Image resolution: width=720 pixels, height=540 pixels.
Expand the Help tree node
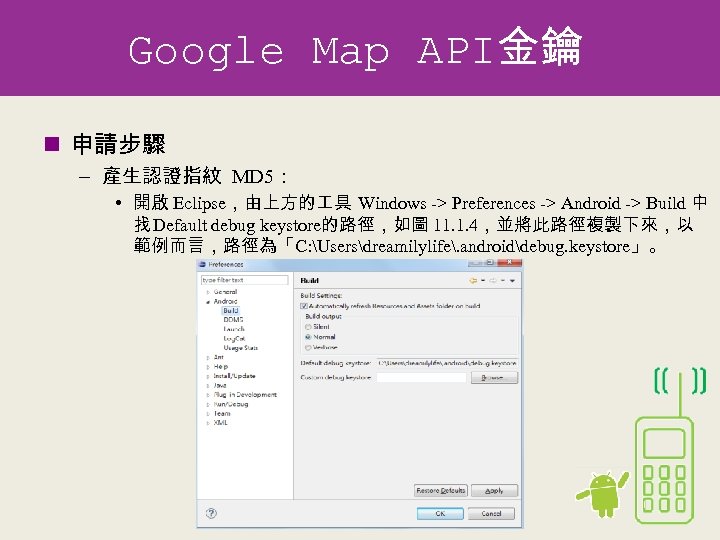click(x=208, y=367)
